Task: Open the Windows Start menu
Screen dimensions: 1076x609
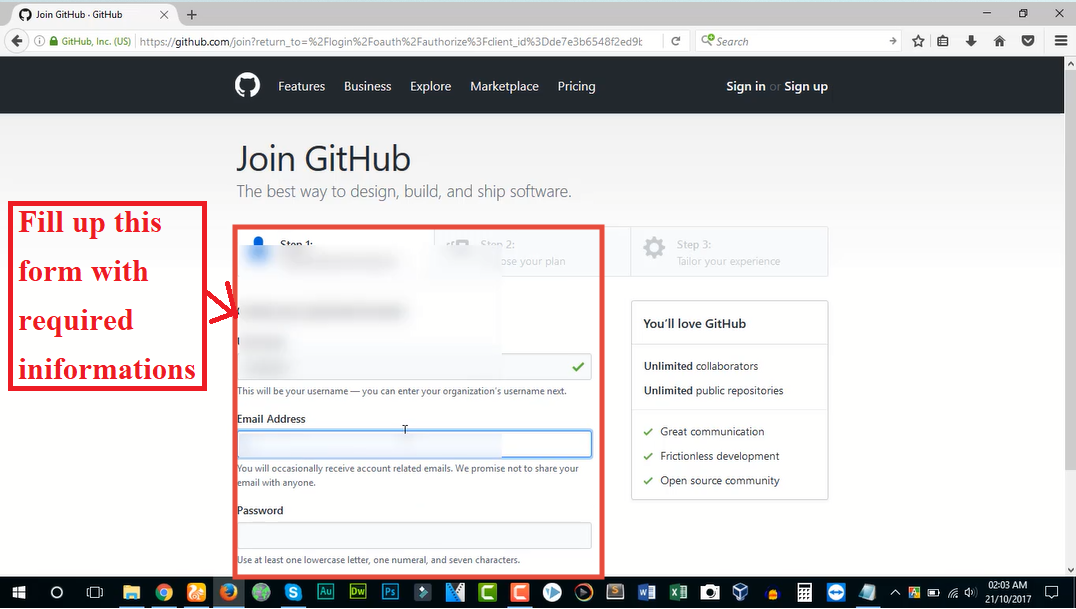Action: pyautogui.click(x=19, y=593)
